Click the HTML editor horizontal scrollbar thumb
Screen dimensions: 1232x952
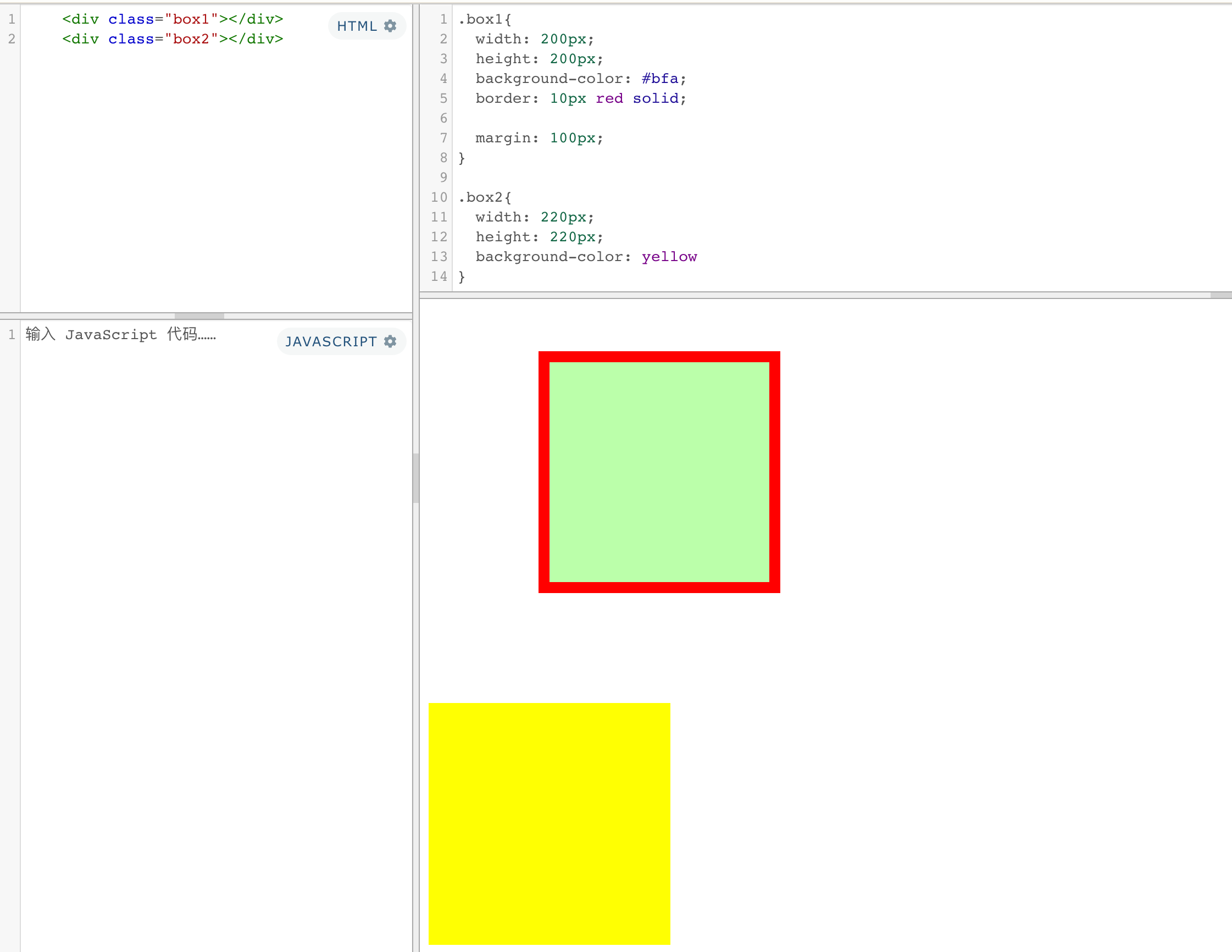click(x=199, y=316)
